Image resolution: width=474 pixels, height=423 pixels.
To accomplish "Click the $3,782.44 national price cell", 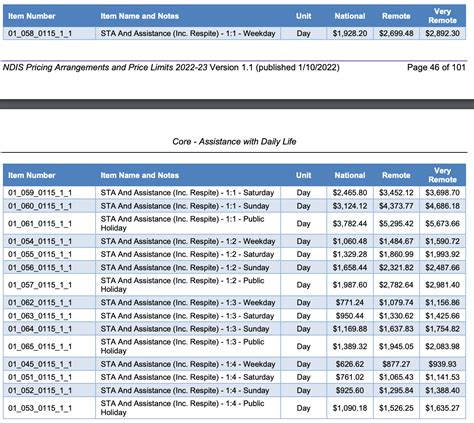I will [350, 223].
